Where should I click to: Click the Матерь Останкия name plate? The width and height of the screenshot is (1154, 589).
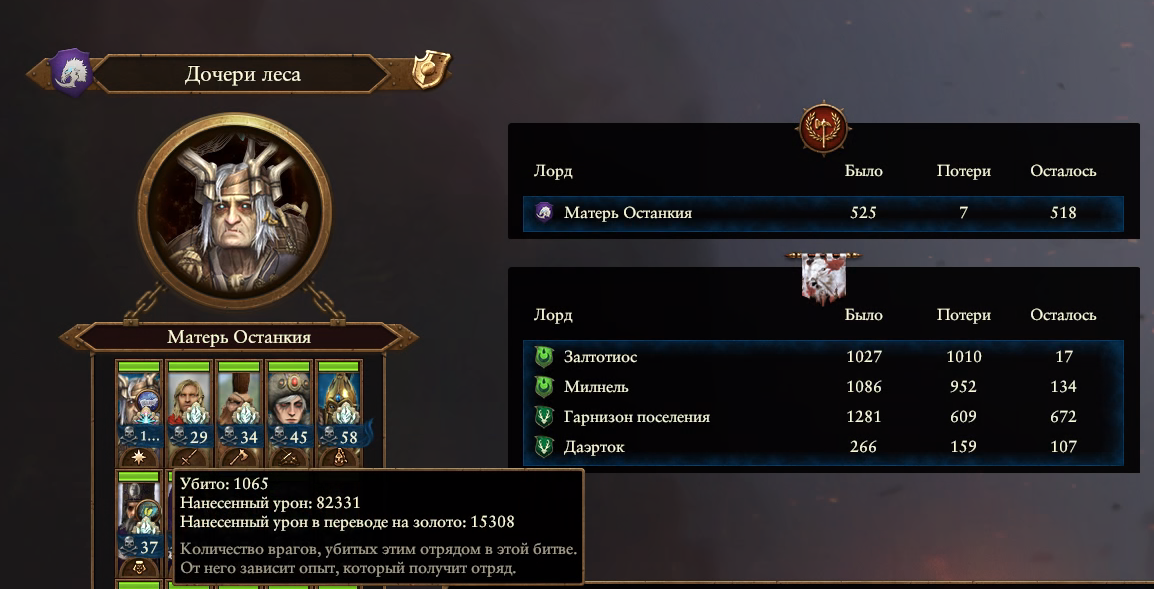tap(239, 337)
